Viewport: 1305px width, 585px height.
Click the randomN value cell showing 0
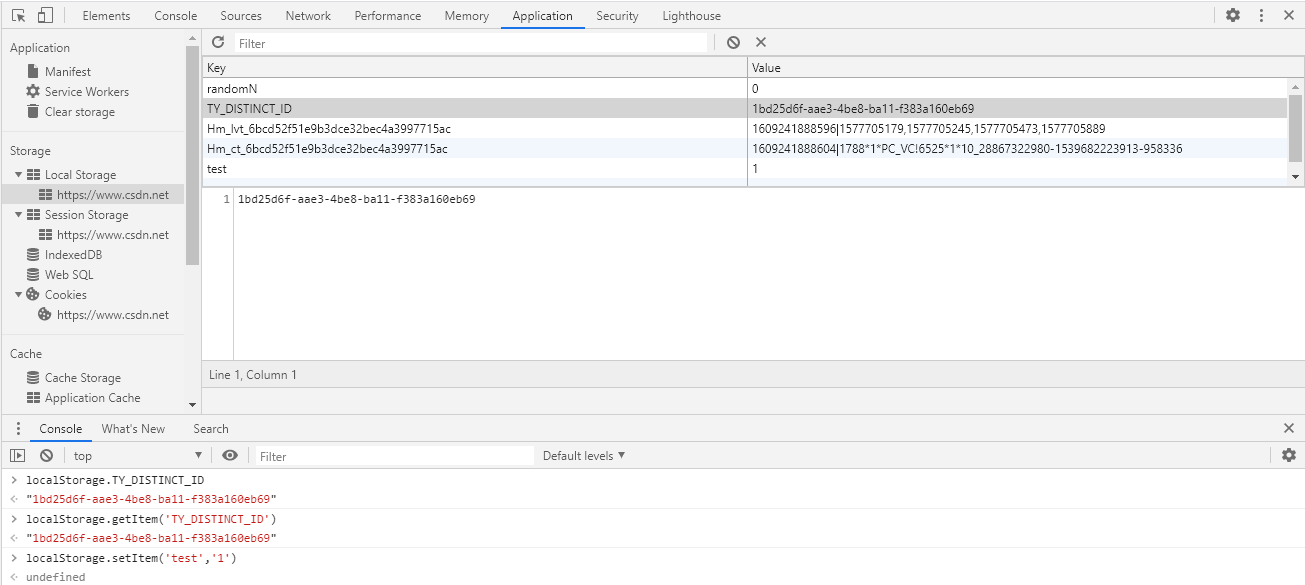(1017, 88)
